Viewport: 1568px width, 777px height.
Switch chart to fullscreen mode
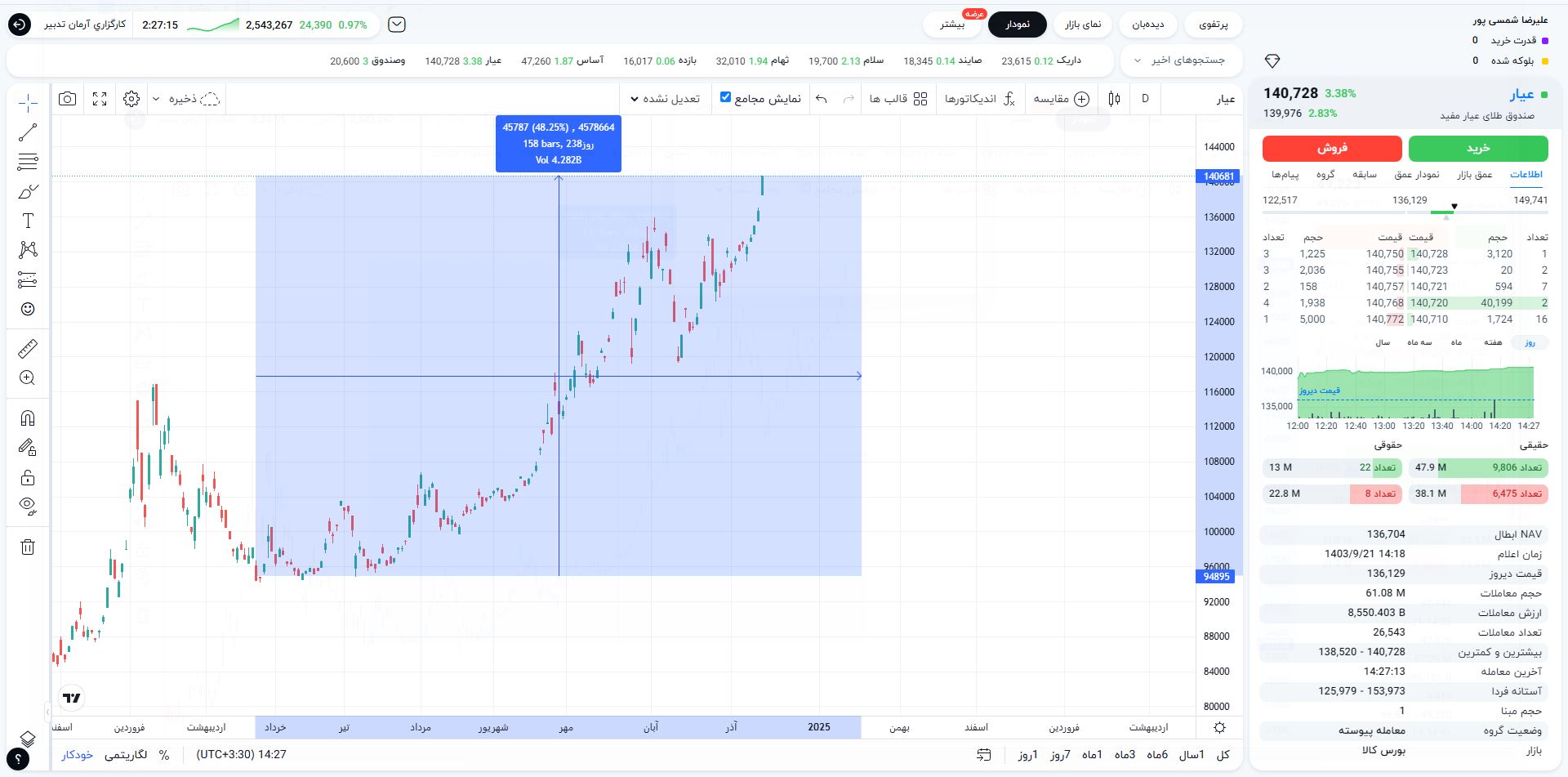(100, 99)
